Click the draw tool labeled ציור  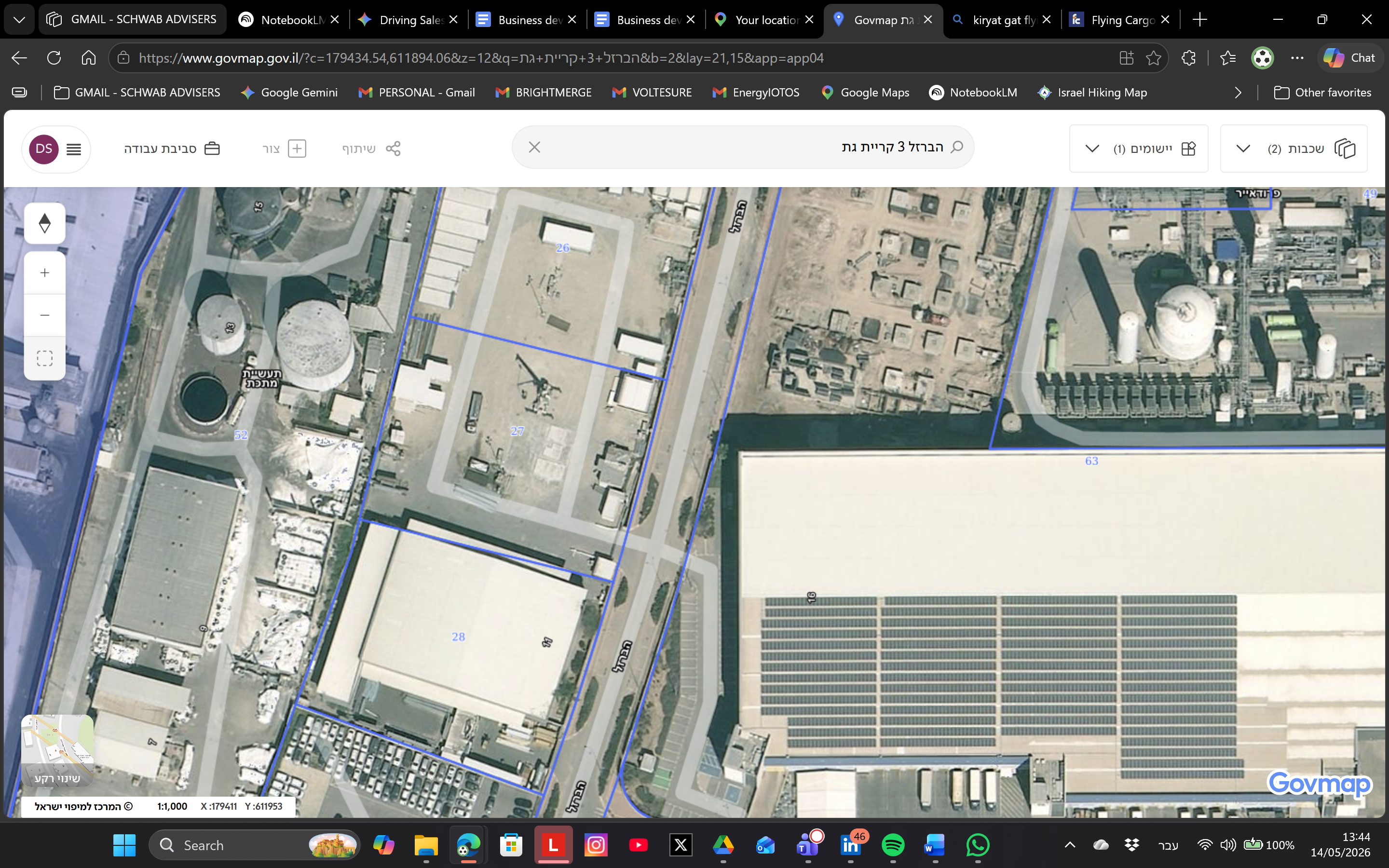point(284,149)
